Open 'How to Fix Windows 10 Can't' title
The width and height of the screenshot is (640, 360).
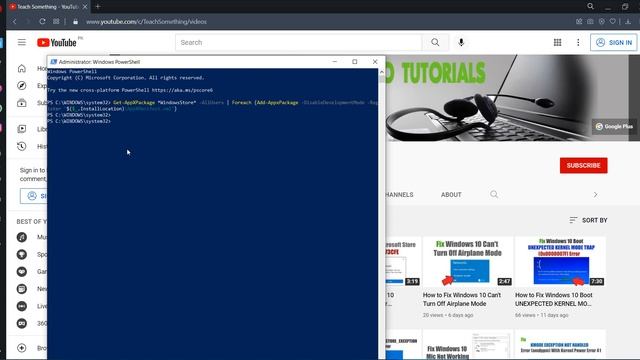click(x=462, y=299)
